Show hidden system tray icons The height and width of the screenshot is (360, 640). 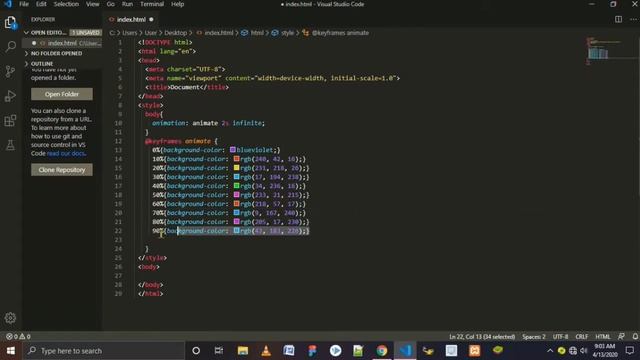pyautogui.click(x=550, y=351)
